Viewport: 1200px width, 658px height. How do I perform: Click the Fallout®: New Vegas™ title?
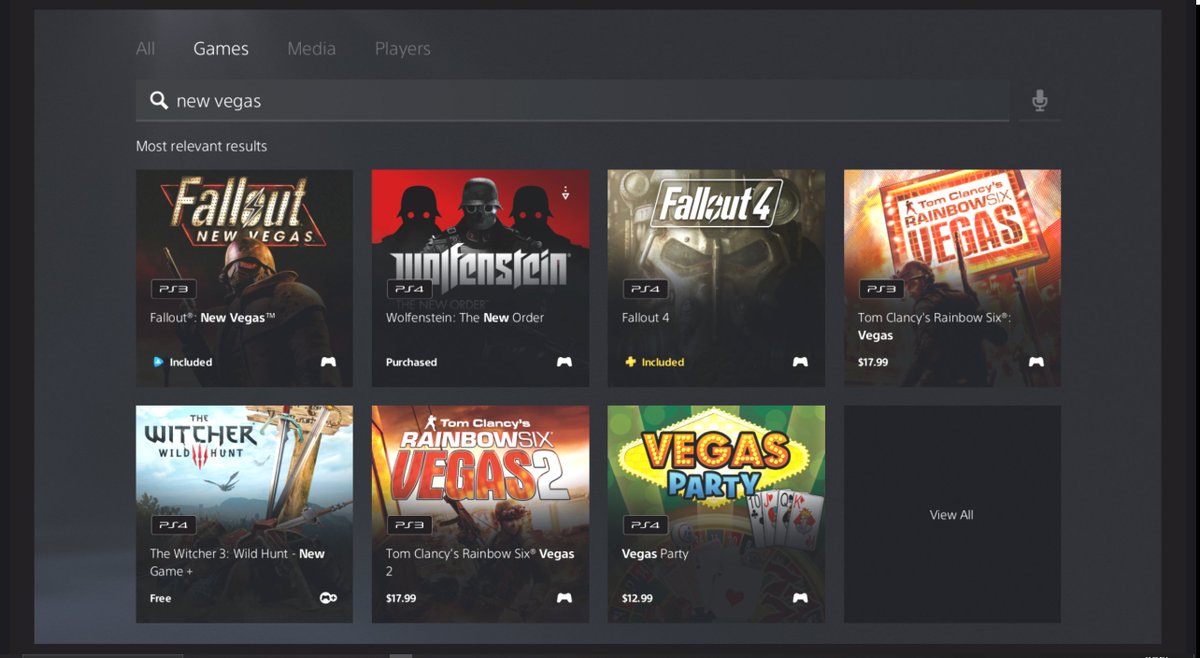click(212, 317)
